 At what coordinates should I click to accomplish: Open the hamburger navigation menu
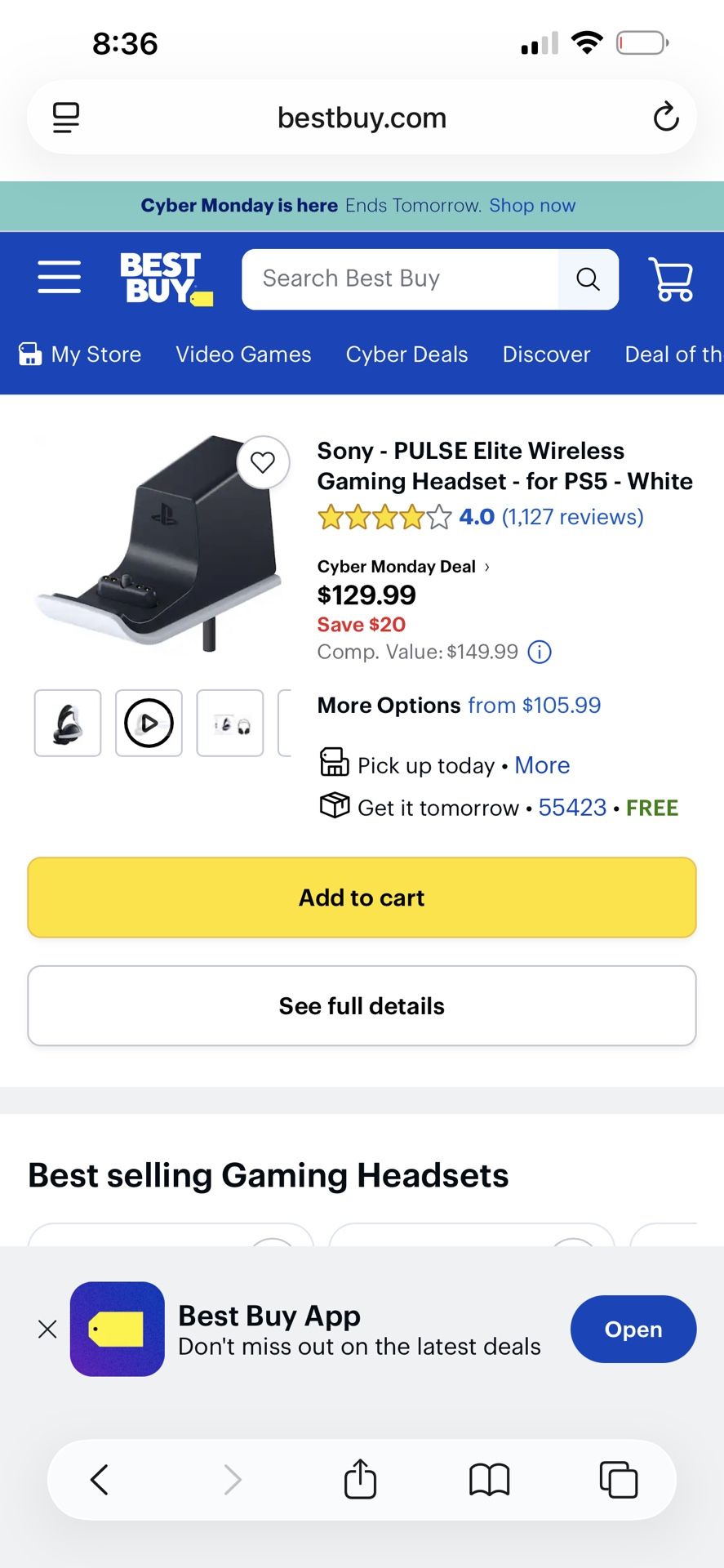pyautogui.click(x=58, y=278)
